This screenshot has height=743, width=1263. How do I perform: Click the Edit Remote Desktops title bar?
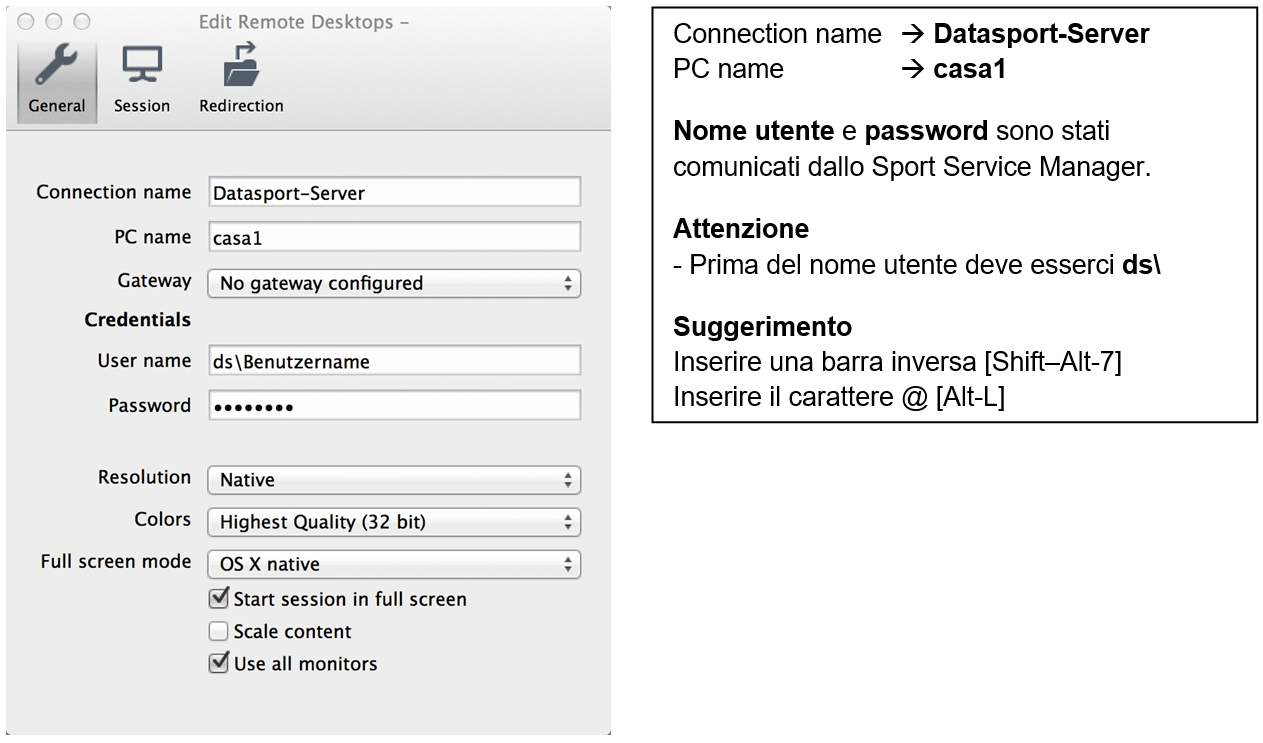[x=303, y=22]
